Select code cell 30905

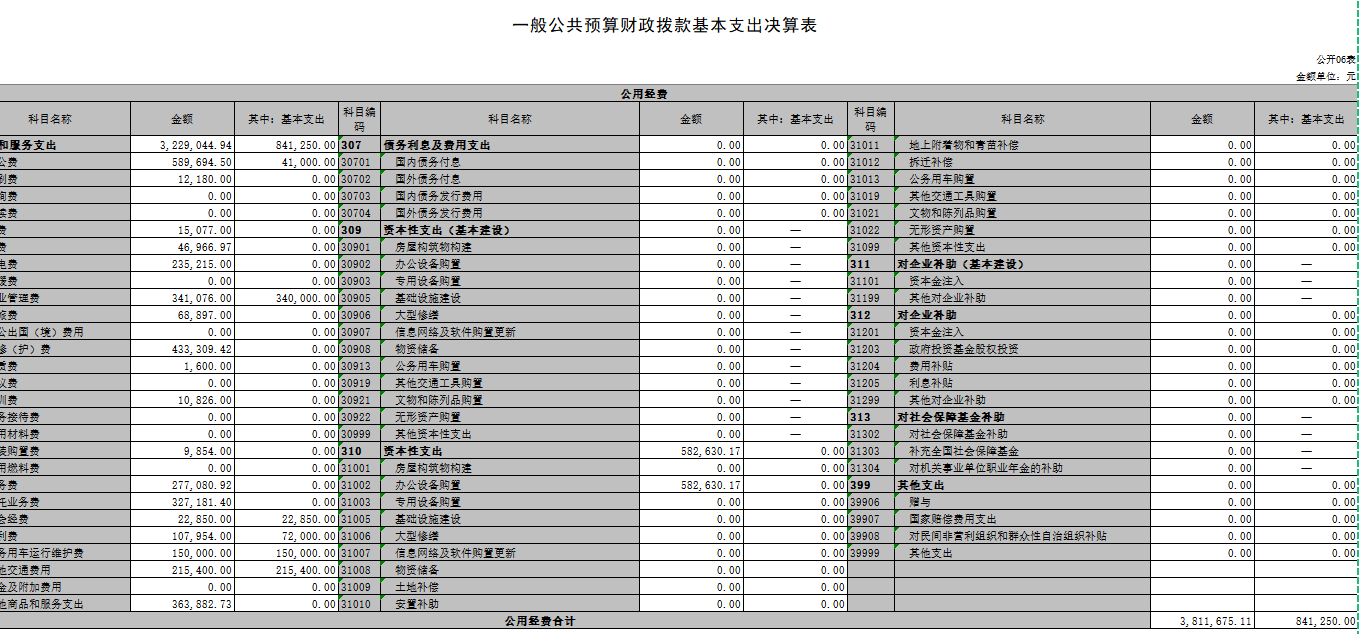(x=359, y=298)
